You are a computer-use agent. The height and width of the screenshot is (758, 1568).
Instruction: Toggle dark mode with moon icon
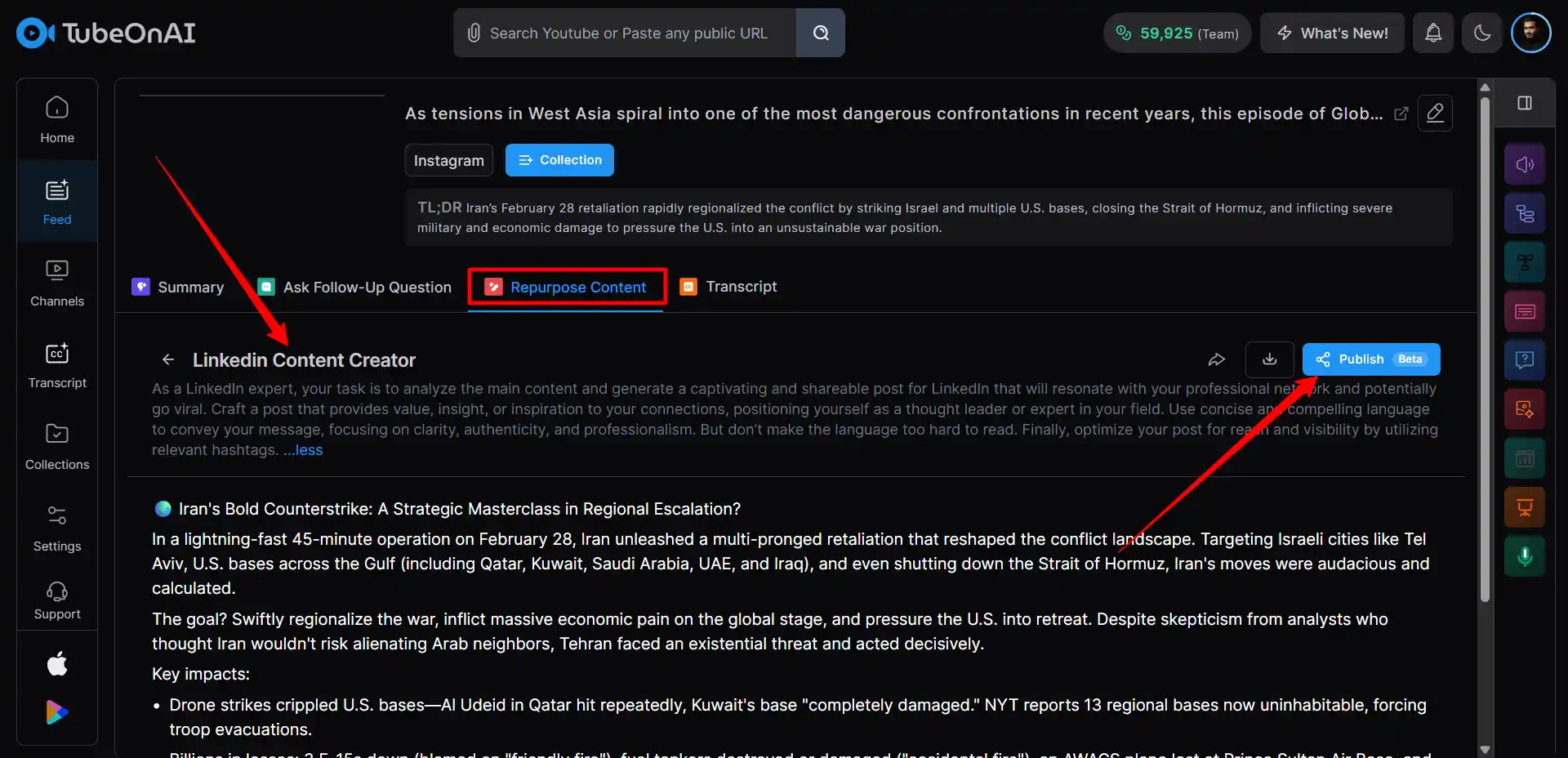click(x=1482, y=33)
